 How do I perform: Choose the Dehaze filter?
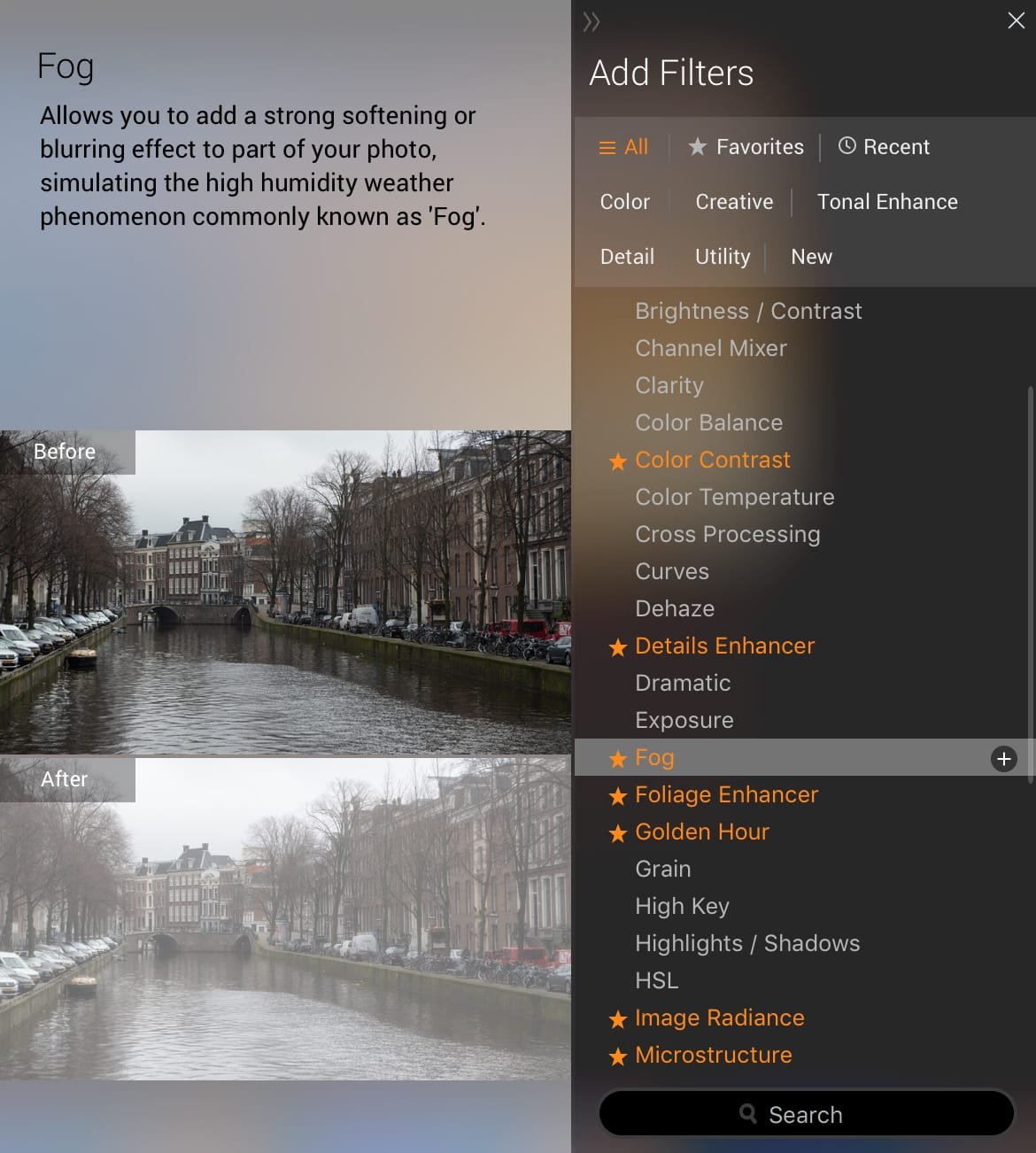[675, 608]
